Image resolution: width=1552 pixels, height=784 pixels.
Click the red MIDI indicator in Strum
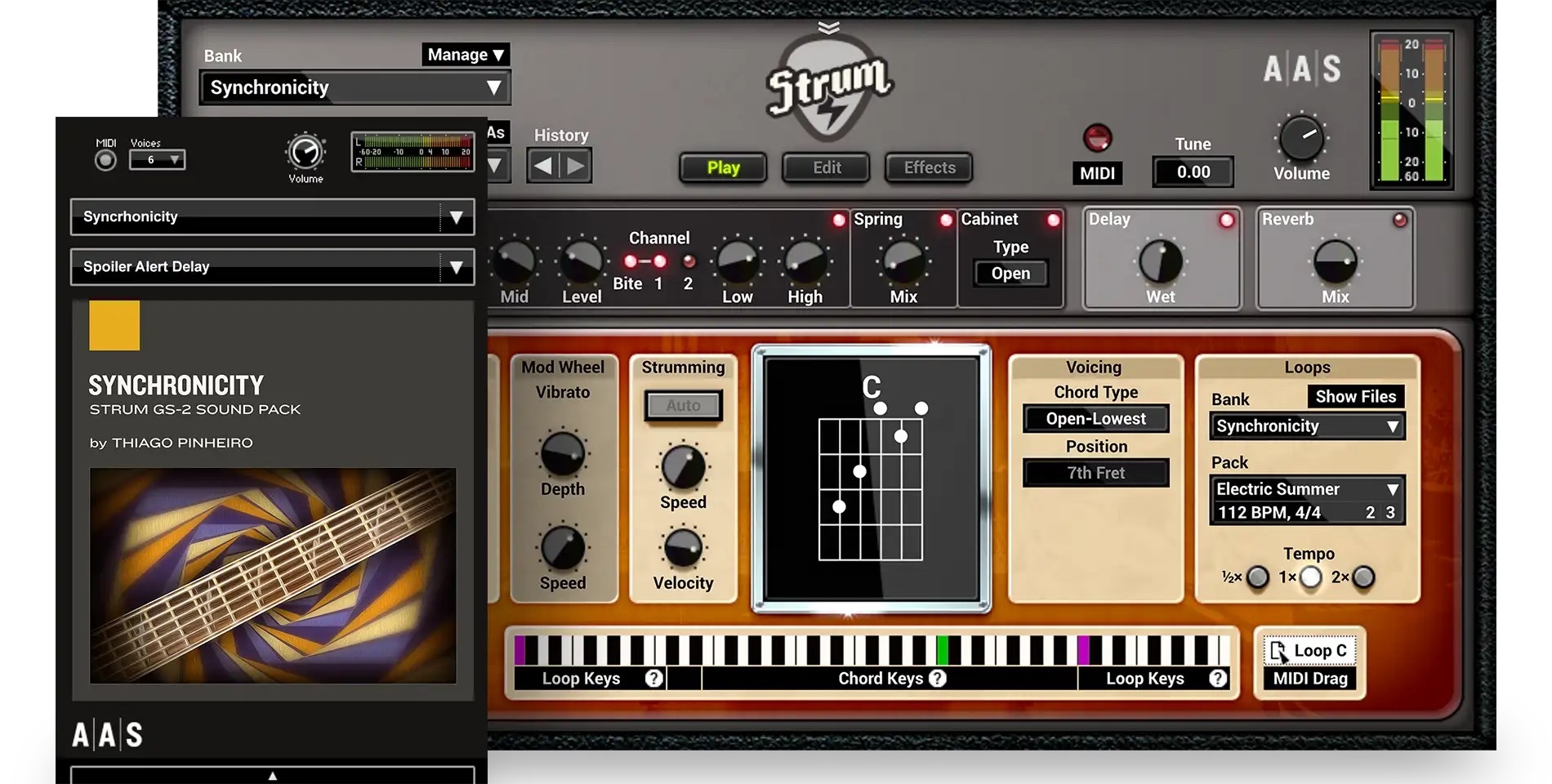(x=1097, y=137)
